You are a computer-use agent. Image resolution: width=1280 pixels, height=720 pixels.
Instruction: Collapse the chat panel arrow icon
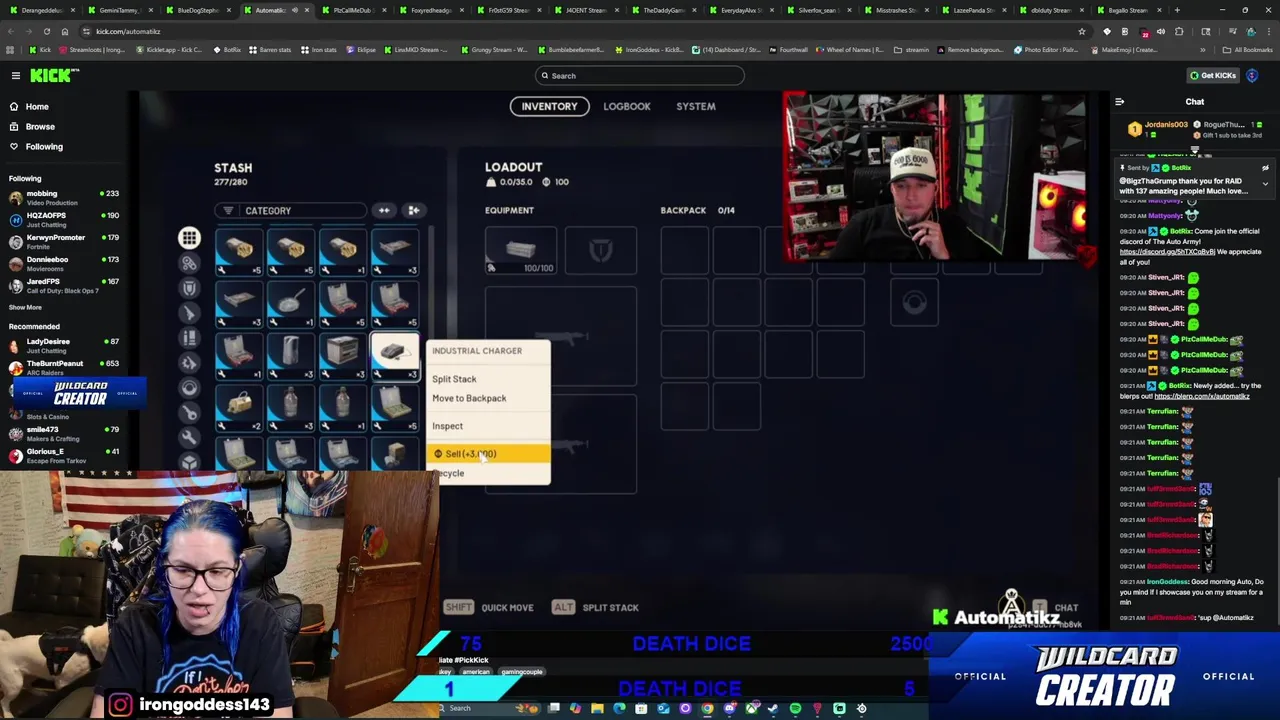coord(1119,102)
